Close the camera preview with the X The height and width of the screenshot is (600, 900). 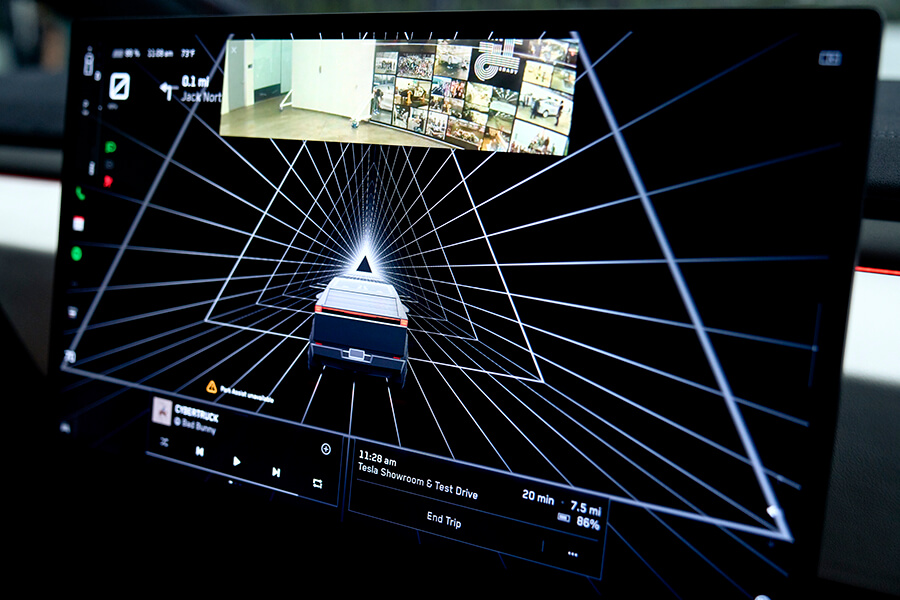(234, 49)
